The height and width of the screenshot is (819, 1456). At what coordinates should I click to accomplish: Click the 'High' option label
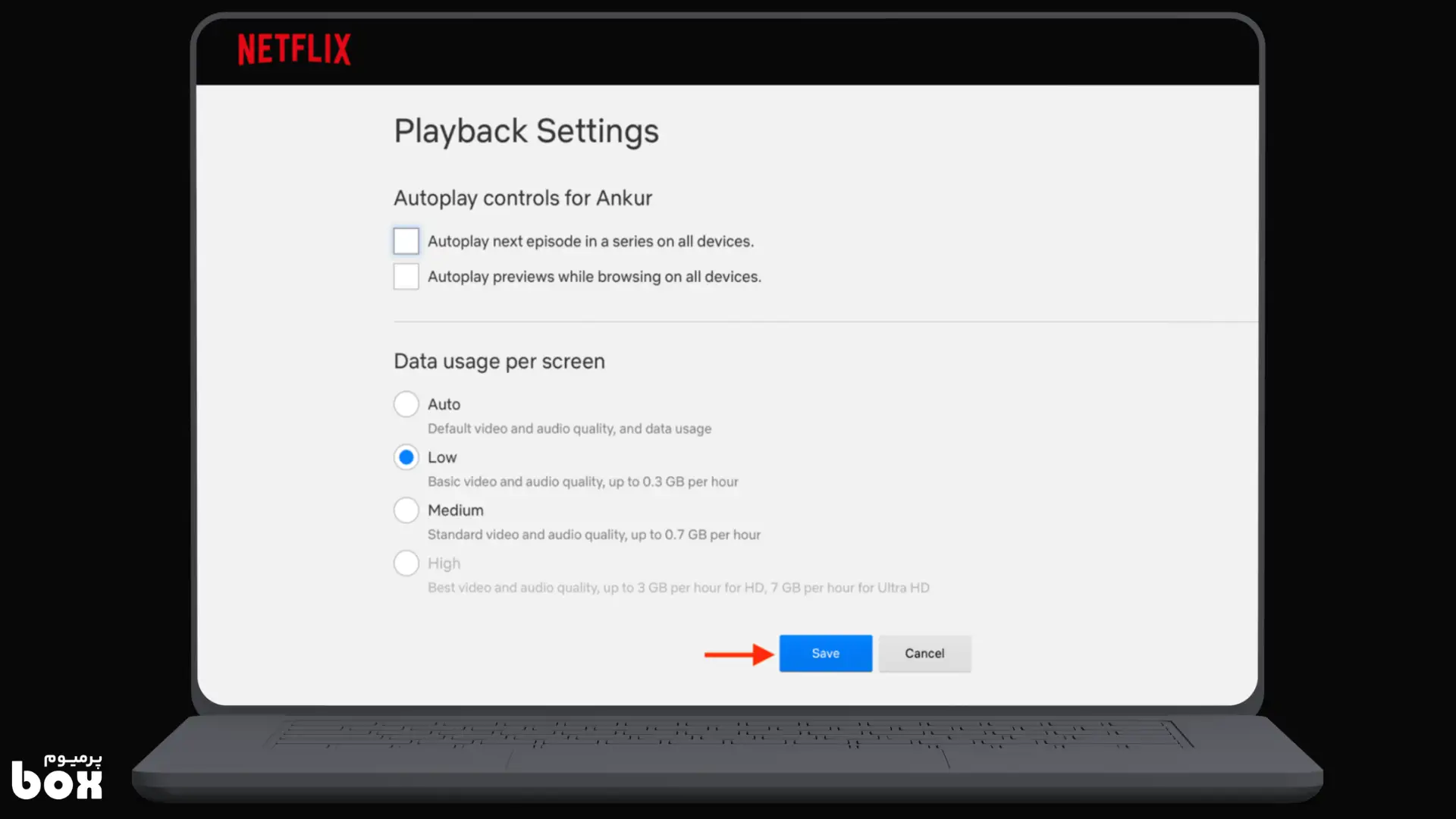point(444,563)
